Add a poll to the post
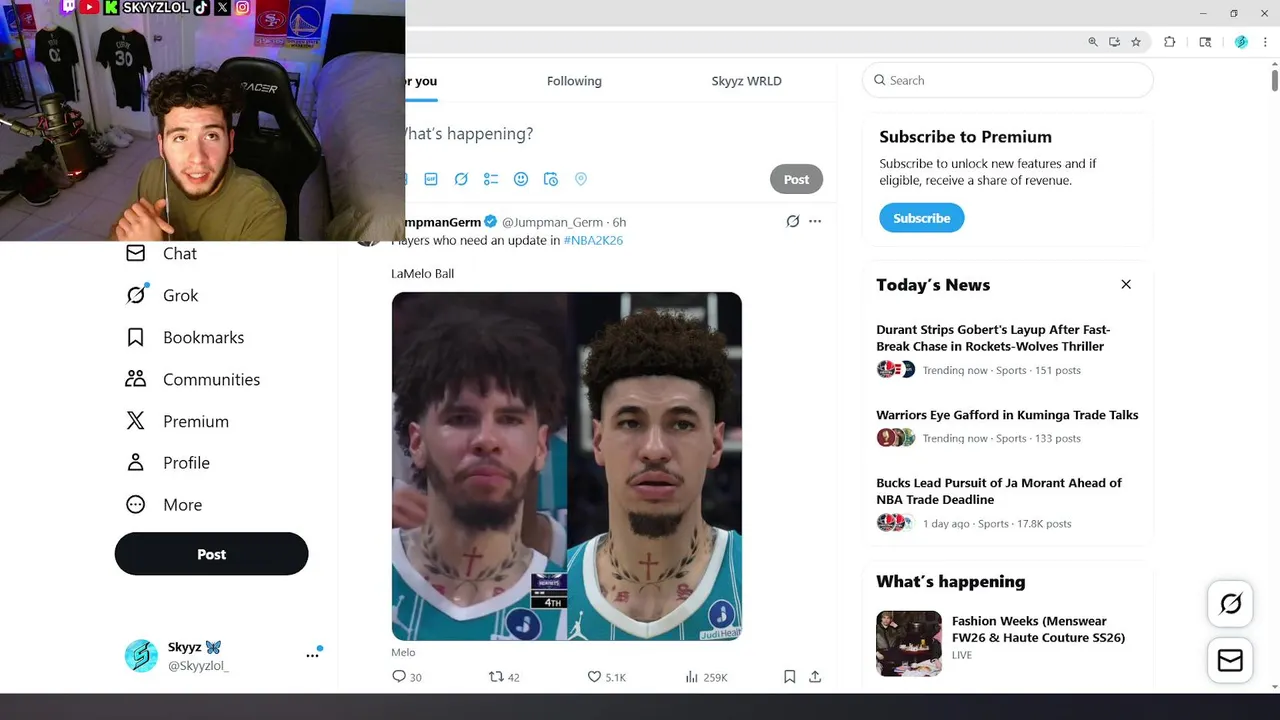The image size is (1280, 720). click(x=491, y=179)
